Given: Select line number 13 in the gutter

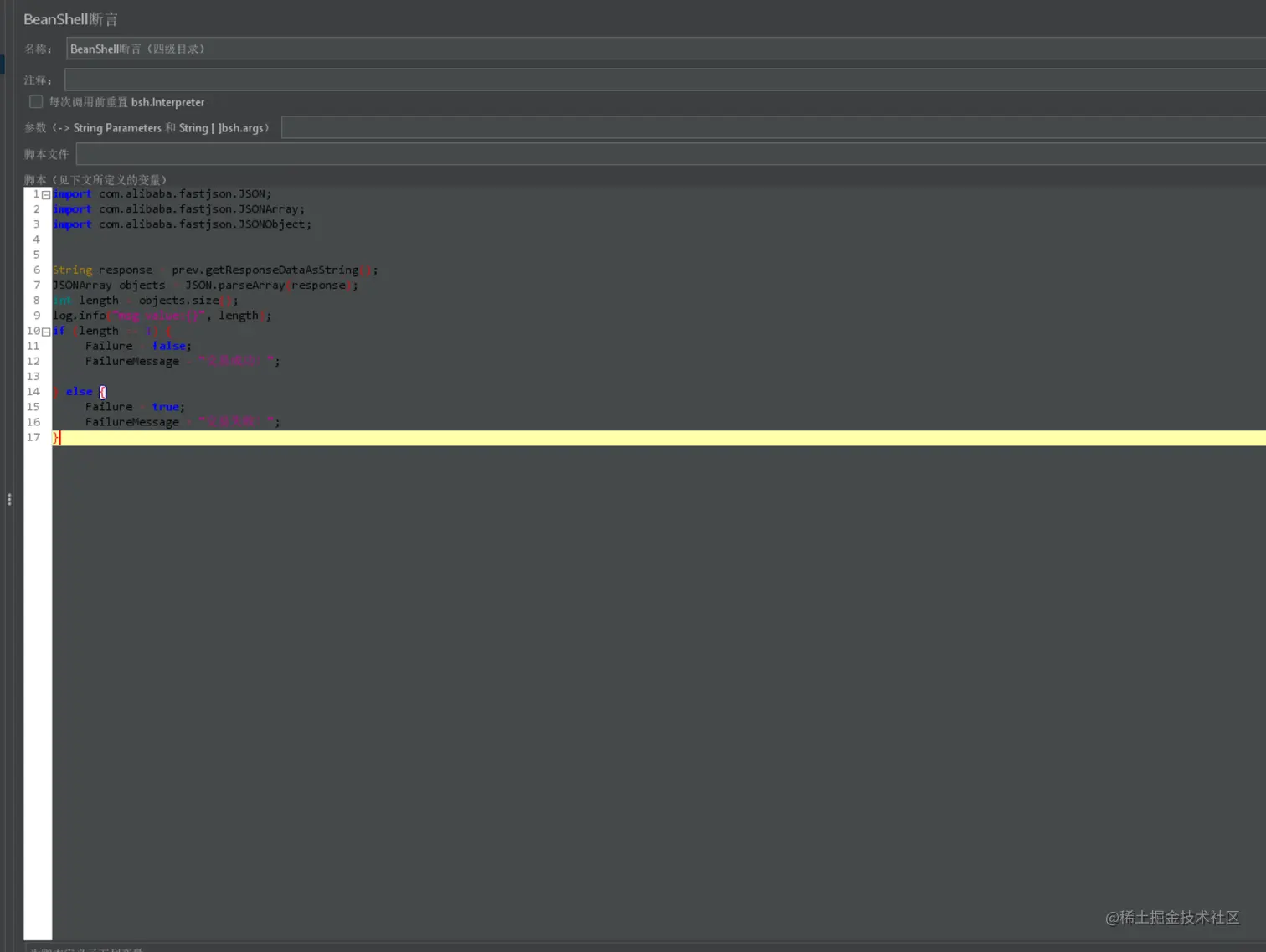Looking at the screenshot, I should coord(33,377).
